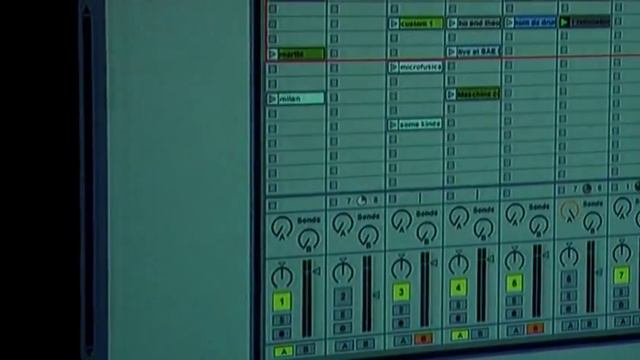Launch the martin clip on track 1
The width and height of the screenshot is (640, 360).
tap(273, 54)
